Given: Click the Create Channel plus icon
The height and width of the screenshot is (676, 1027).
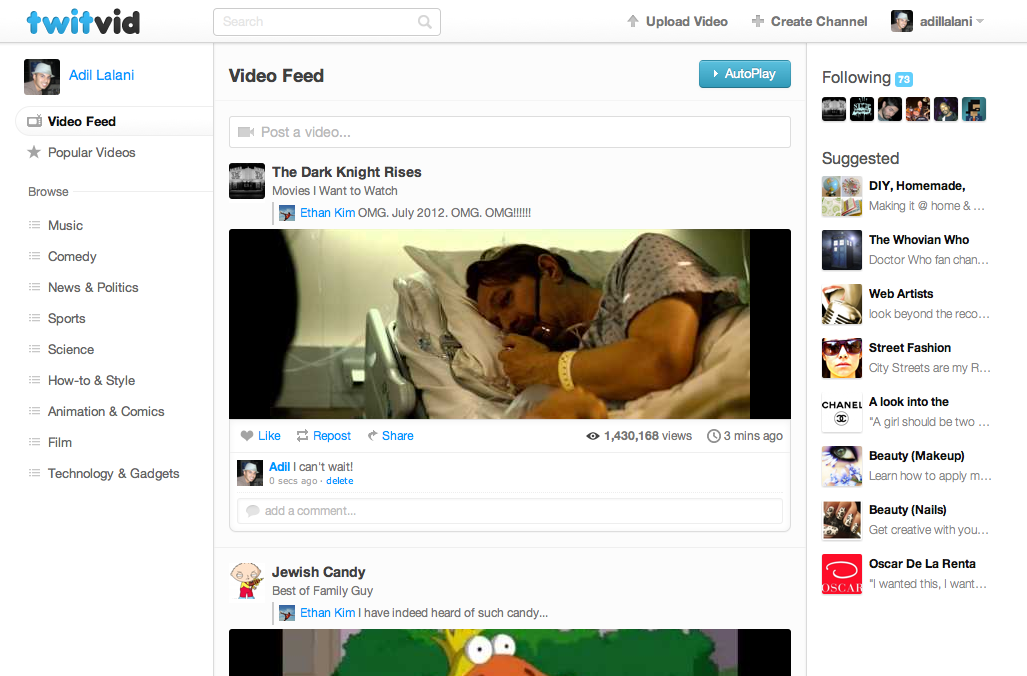Looking at the screenshot, I should 758,21.
